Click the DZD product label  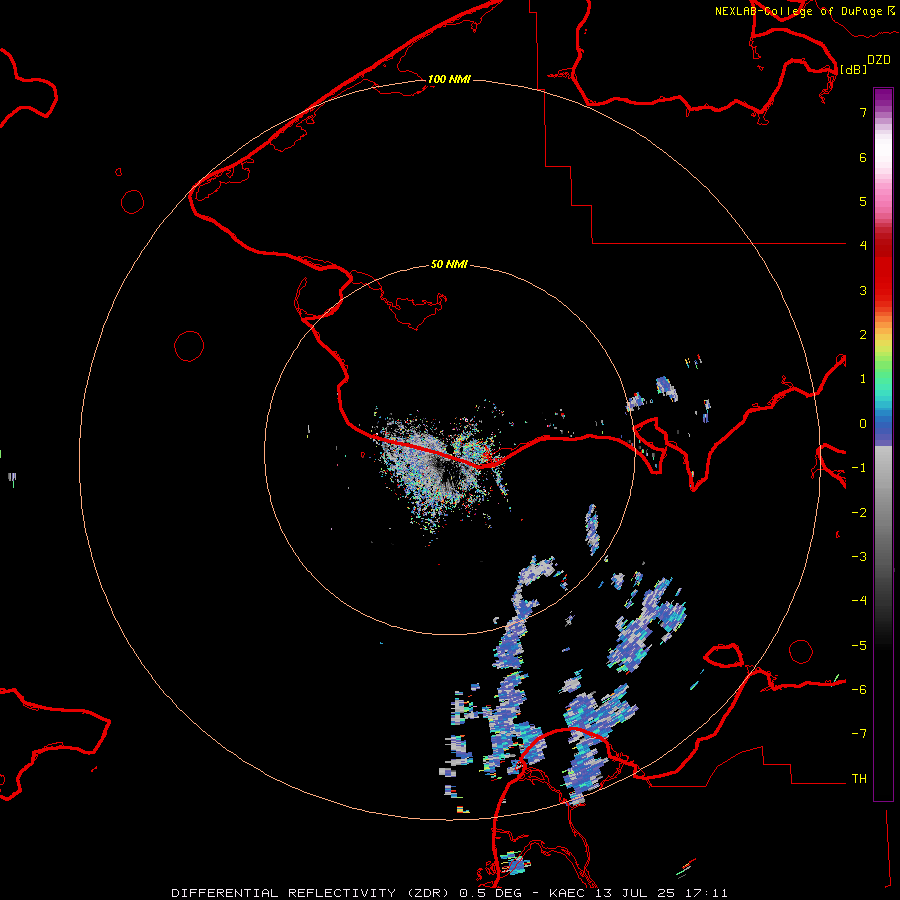pos(879,60)
